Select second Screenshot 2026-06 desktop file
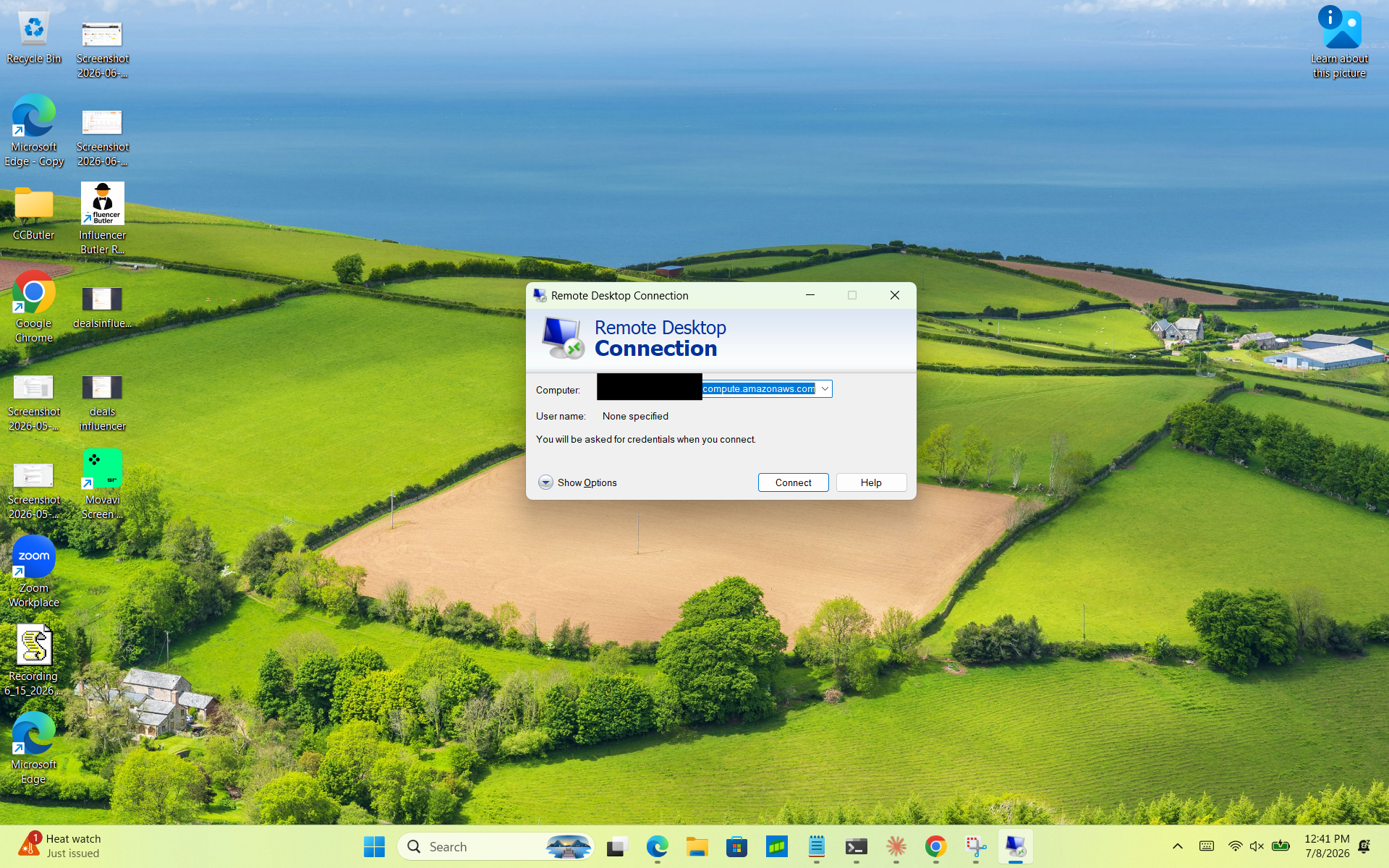The width and height of the screenshot is (1389, 868). (x=102, y=138)
